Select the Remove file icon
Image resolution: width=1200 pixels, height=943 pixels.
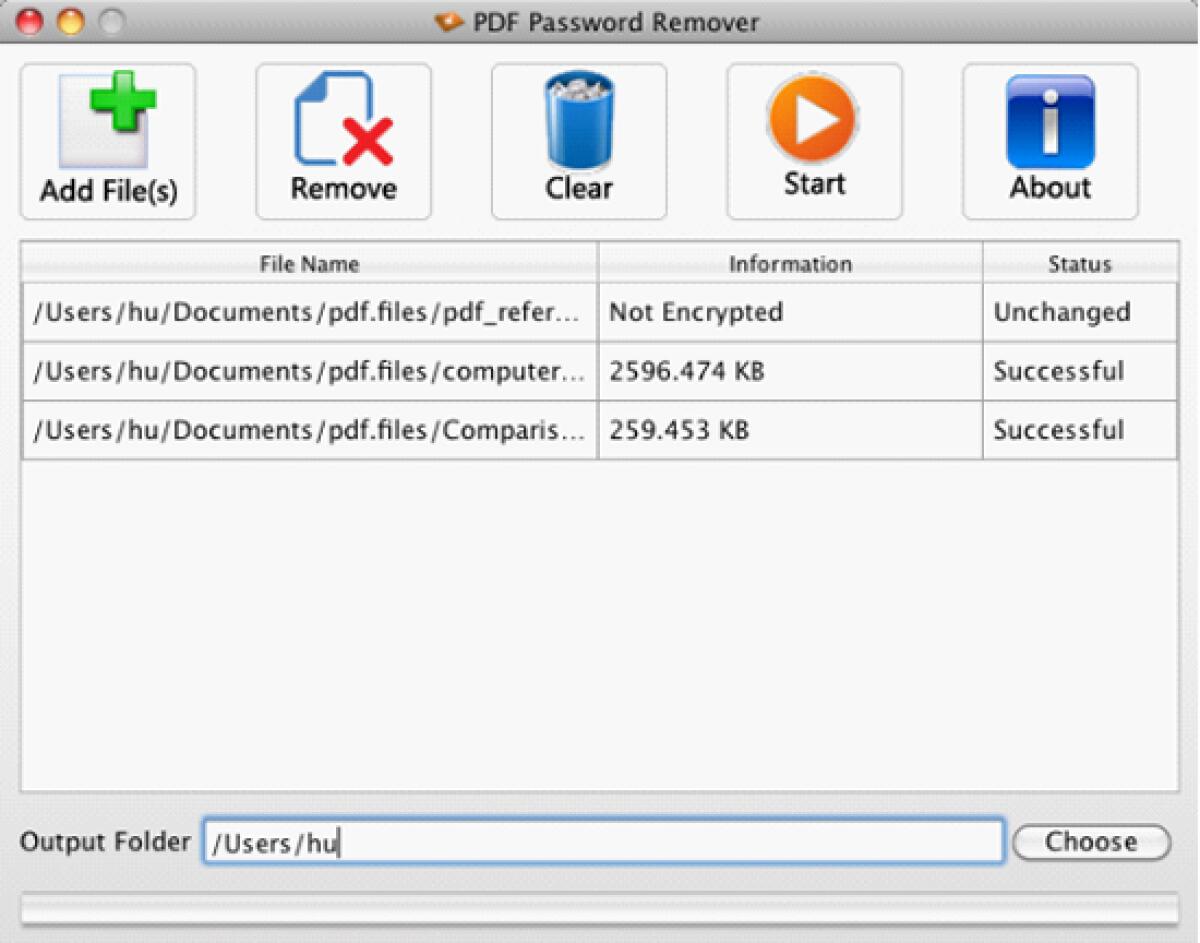tap(343, 120)
